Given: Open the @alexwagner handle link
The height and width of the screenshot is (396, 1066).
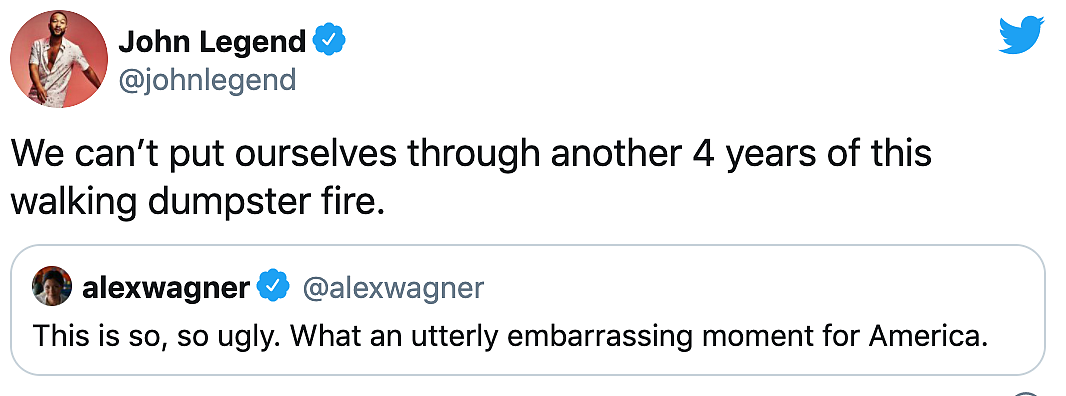Looking at the screenshot, I should (392, 288).
